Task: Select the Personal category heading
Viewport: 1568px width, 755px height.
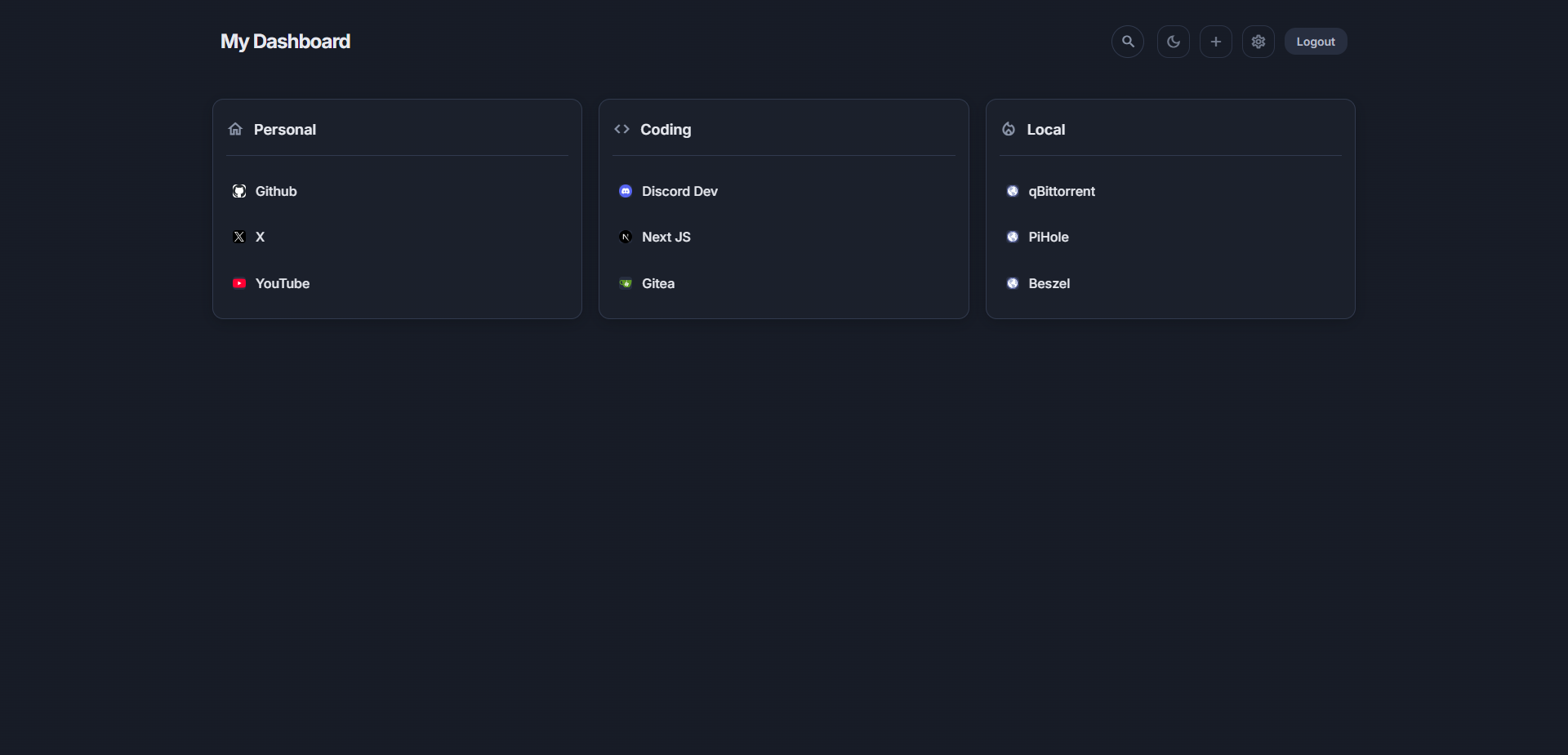Action: (285, 129)
